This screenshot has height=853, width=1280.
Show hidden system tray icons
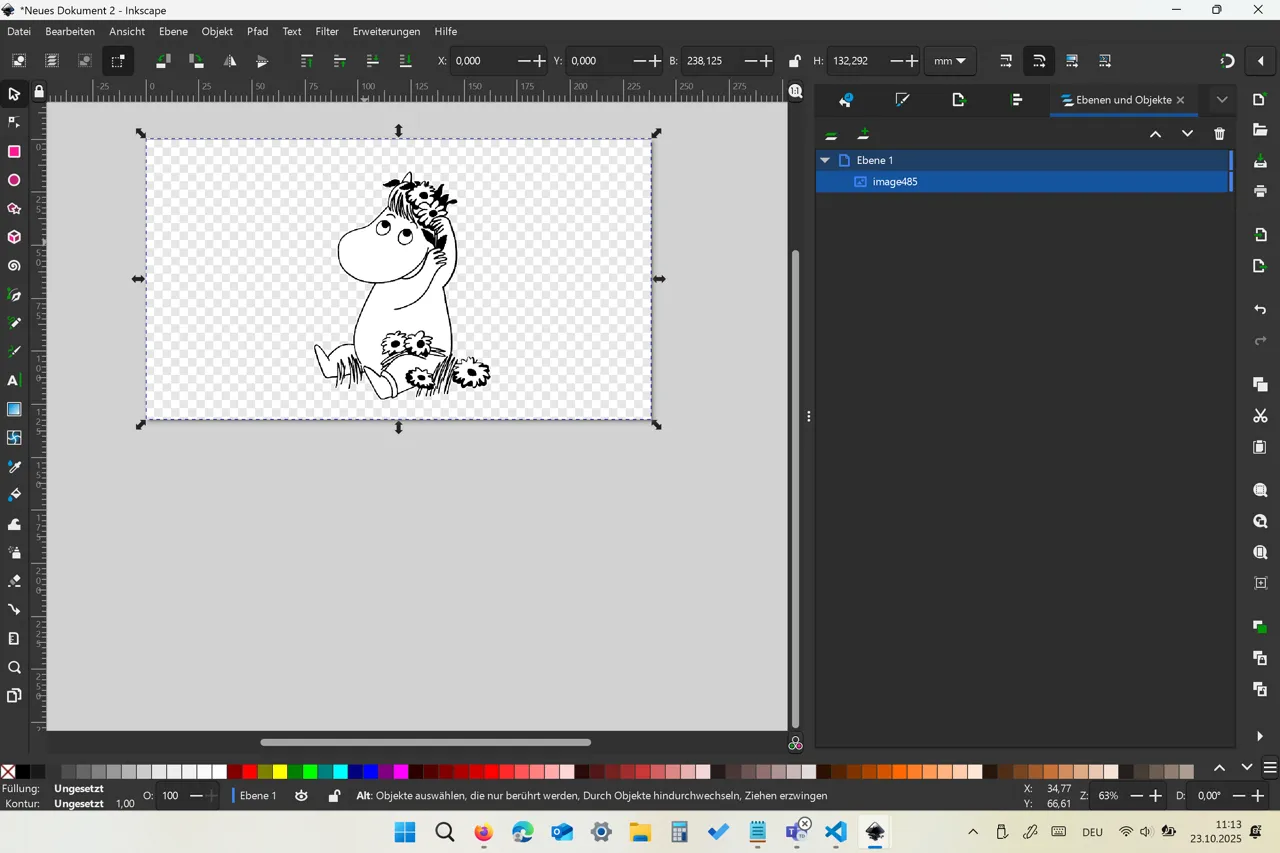coord(973,832)
